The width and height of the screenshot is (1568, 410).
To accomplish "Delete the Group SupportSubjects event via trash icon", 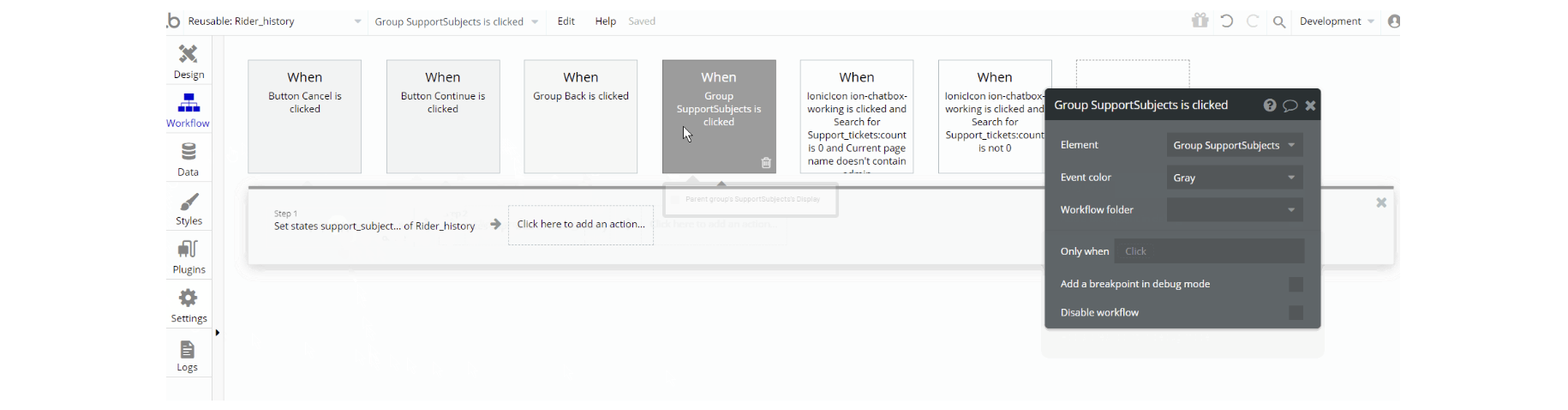I will (x=766, y=163).
